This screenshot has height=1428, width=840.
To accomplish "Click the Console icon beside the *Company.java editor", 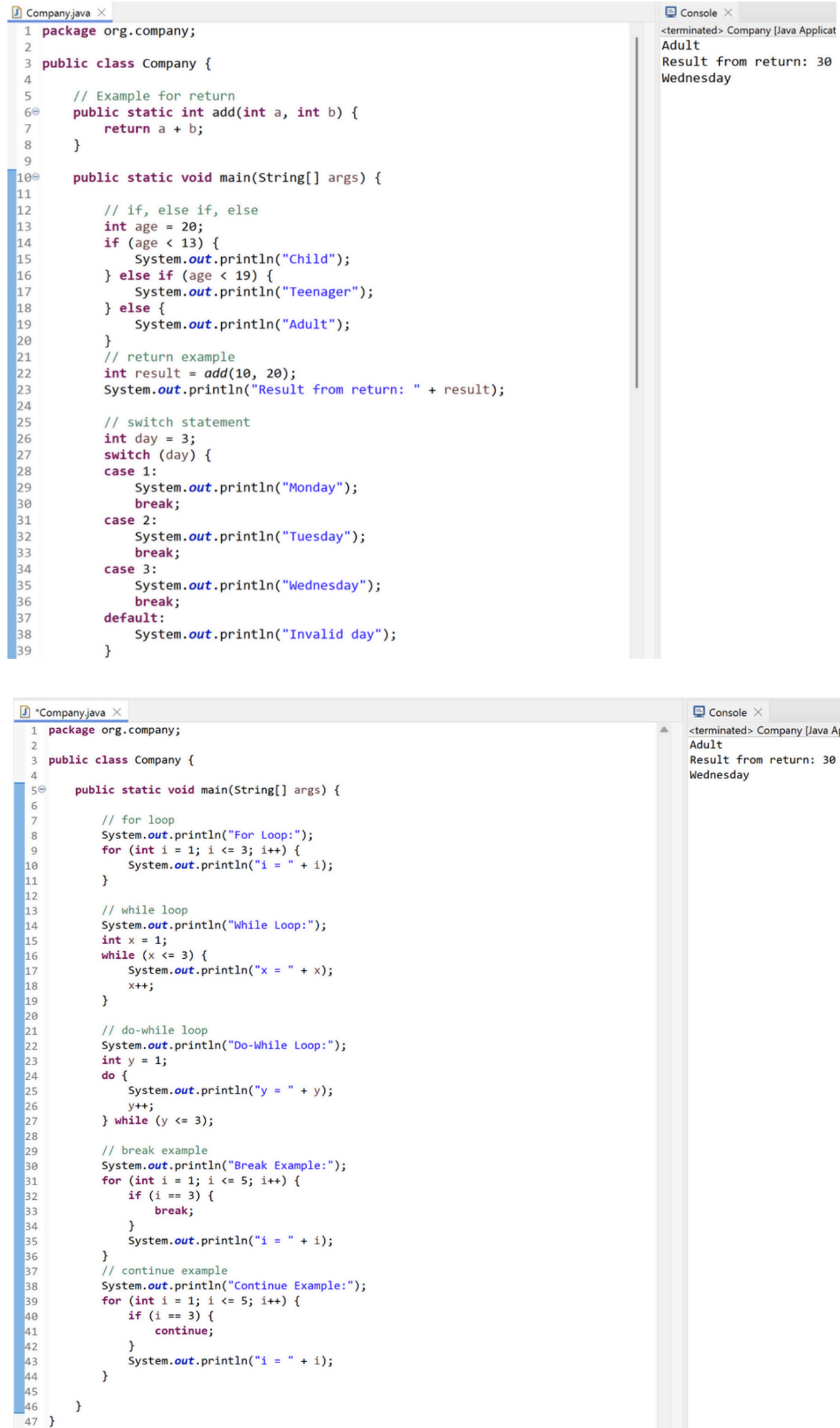I will click(x=699, y=712).
